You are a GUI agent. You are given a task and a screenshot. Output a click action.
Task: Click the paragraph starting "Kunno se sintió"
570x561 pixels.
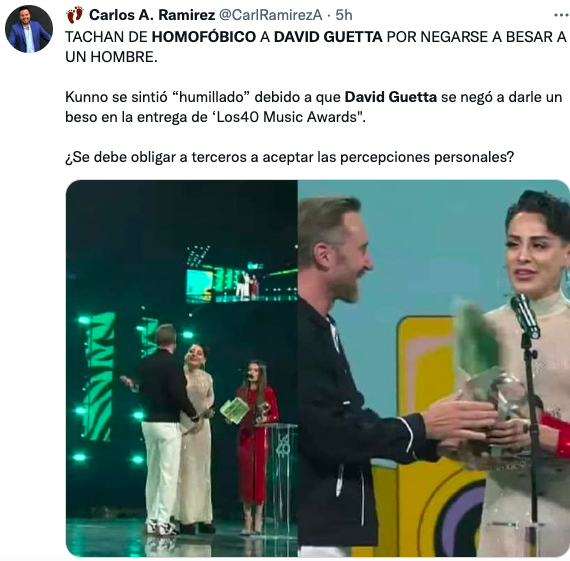pos(313,107)
